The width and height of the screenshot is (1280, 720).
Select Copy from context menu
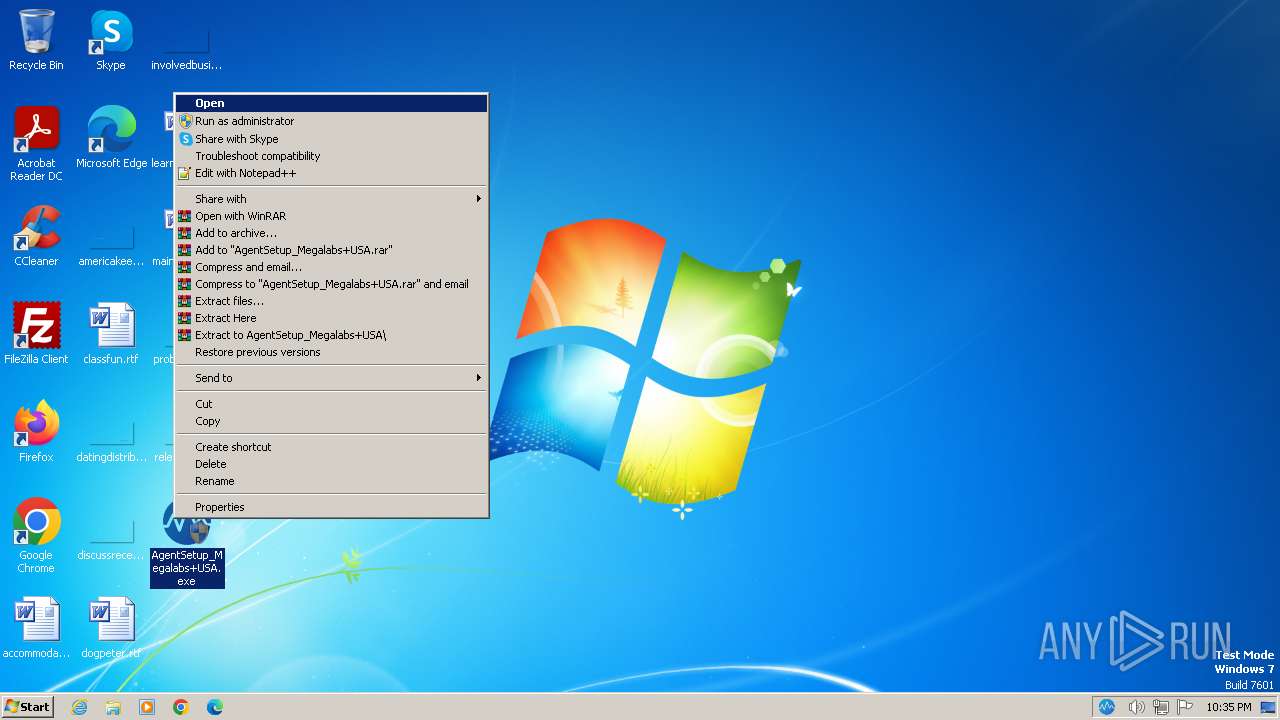point(331,421)
